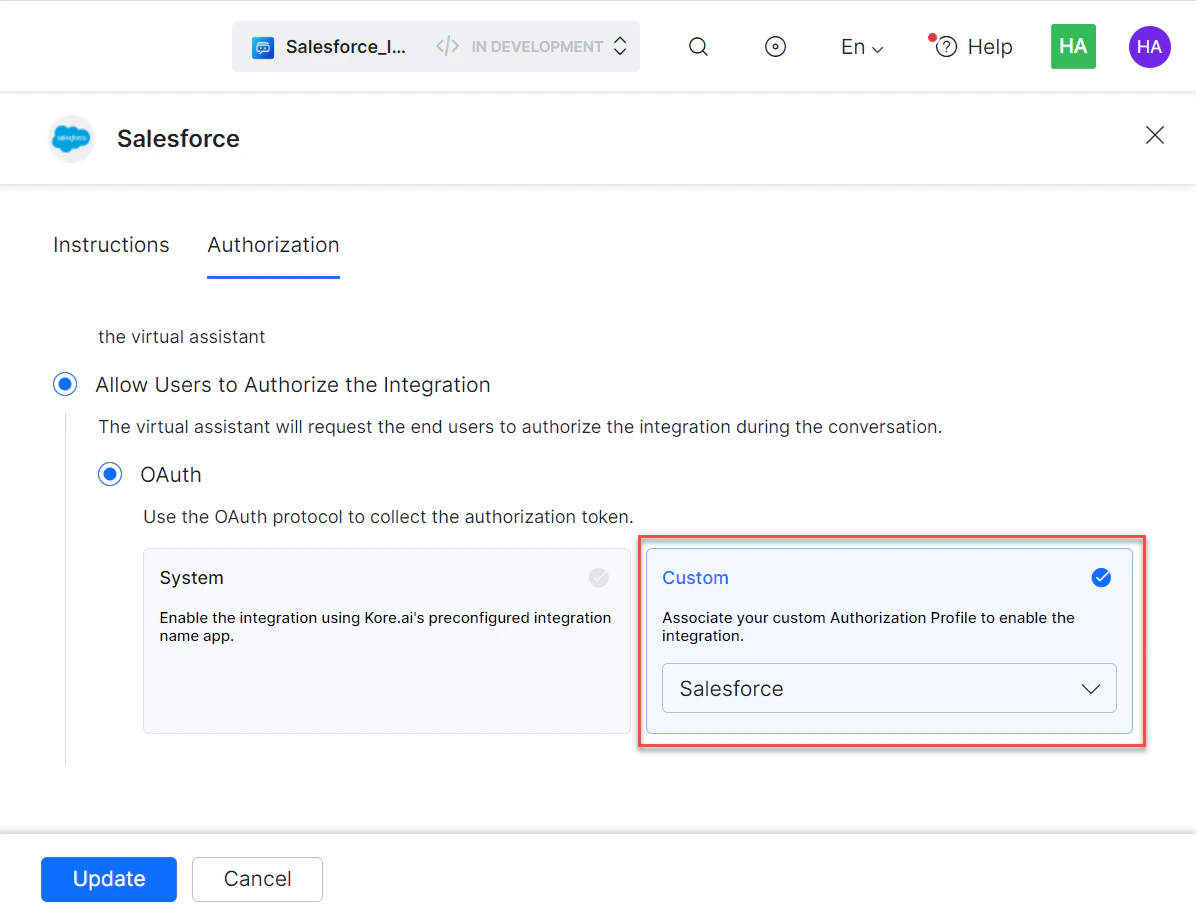The height and width of the screenshot is (913, 1196).
Task: Open Help using the question mark icon
Action: click(x=945, y=46)
